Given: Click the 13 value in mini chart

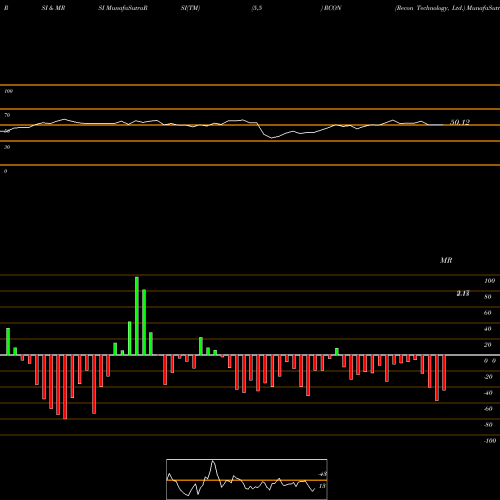Looking at the screenshot, I should [x=322, y=486].
